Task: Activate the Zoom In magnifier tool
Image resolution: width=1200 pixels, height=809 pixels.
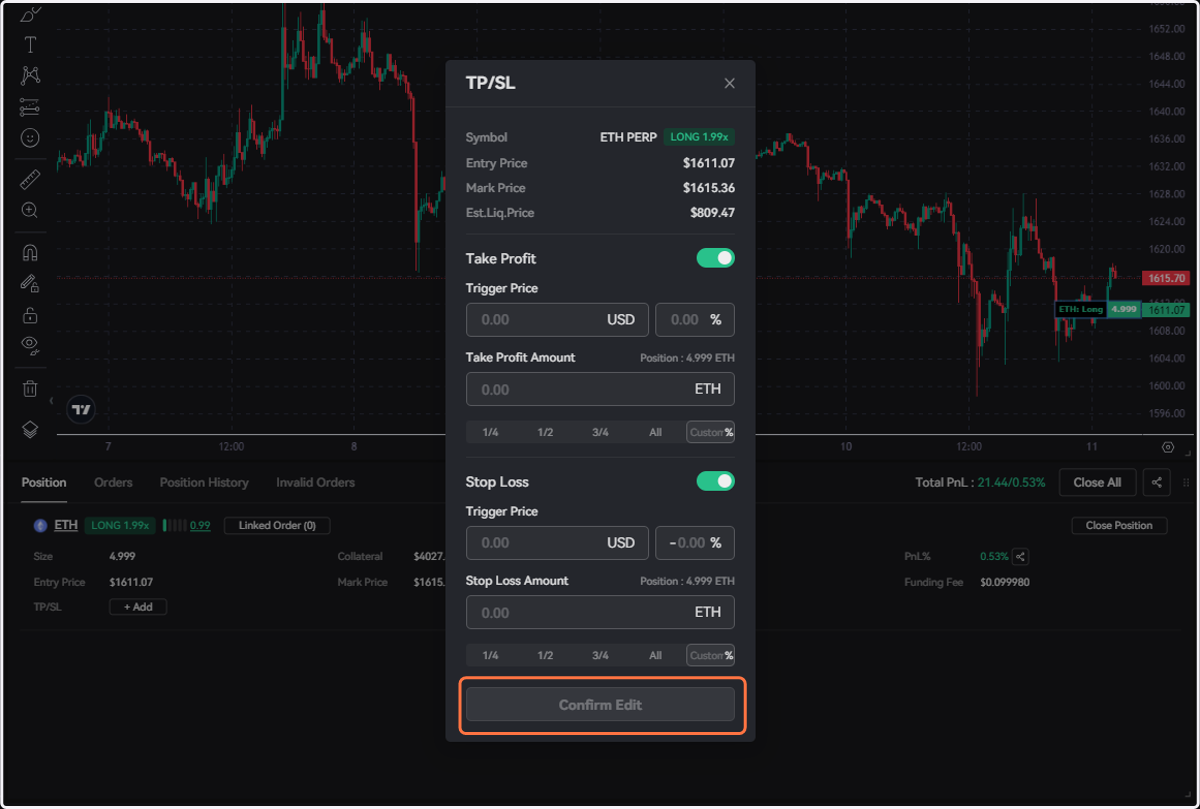Action: click(x=30, y=210)
